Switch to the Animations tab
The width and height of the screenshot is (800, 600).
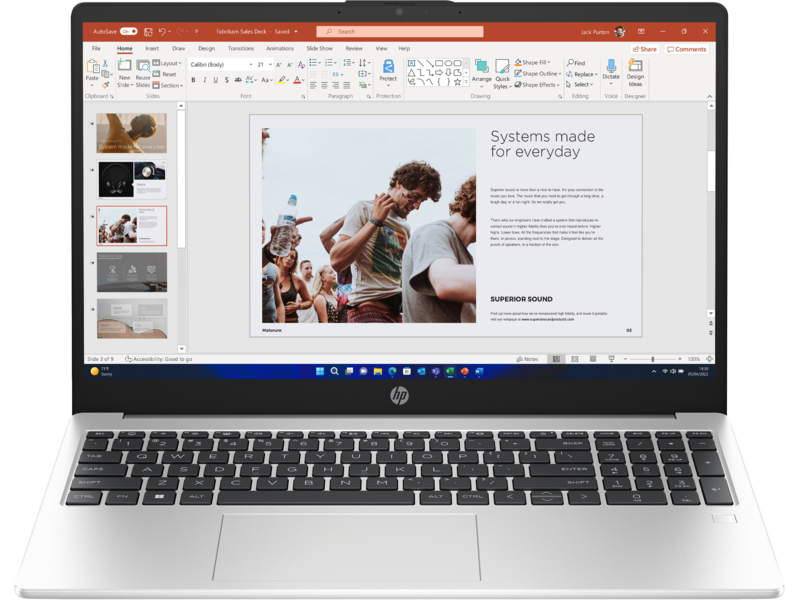coord(280,48)
